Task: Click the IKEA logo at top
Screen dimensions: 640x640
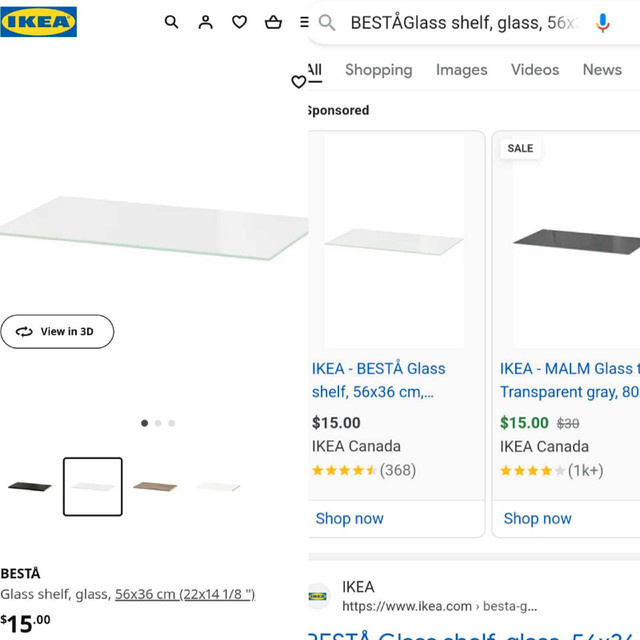Action: [x=38, y=21]
